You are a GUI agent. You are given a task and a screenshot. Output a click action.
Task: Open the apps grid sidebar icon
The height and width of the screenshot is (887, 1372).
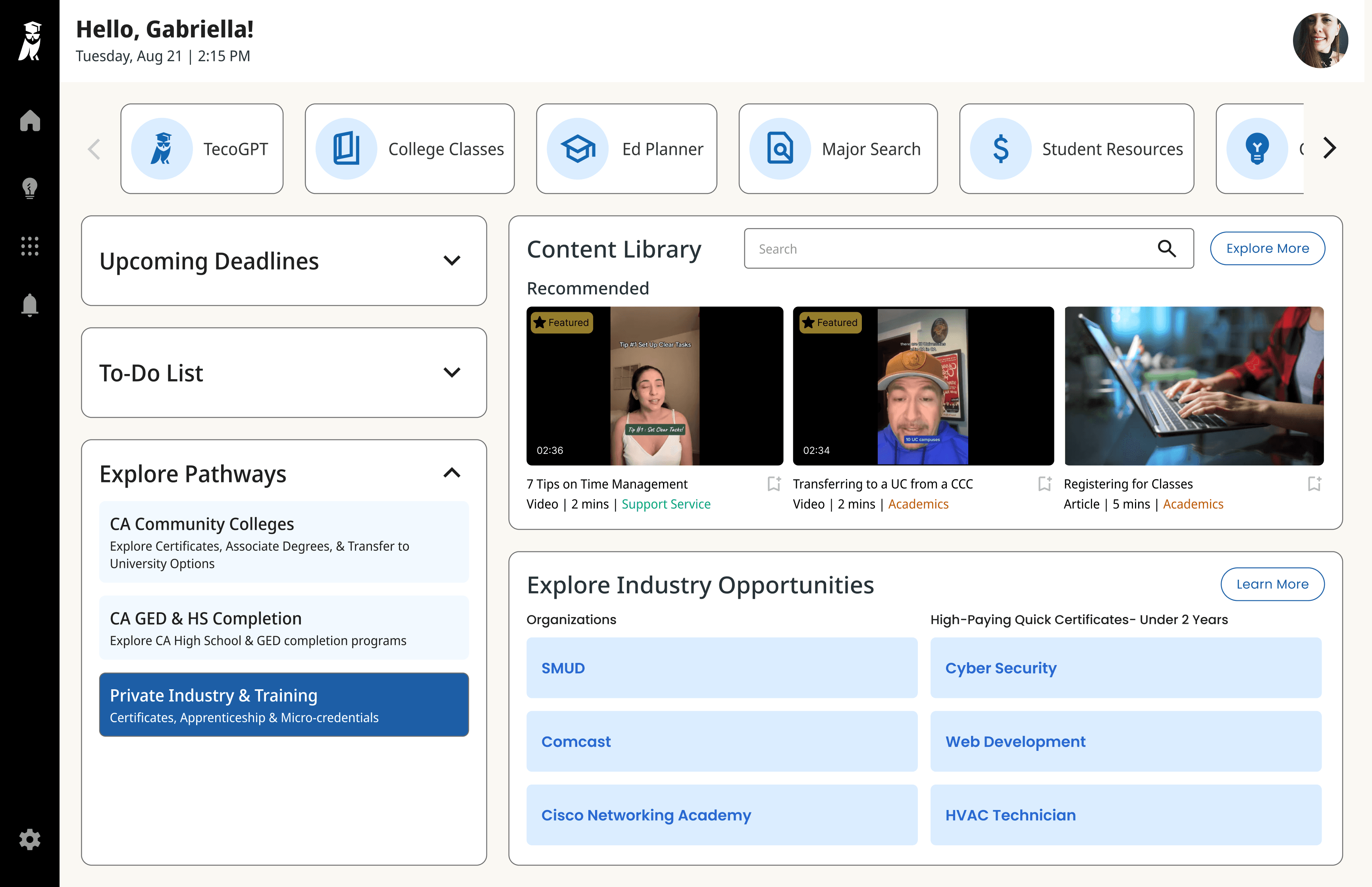pos(30,247)
